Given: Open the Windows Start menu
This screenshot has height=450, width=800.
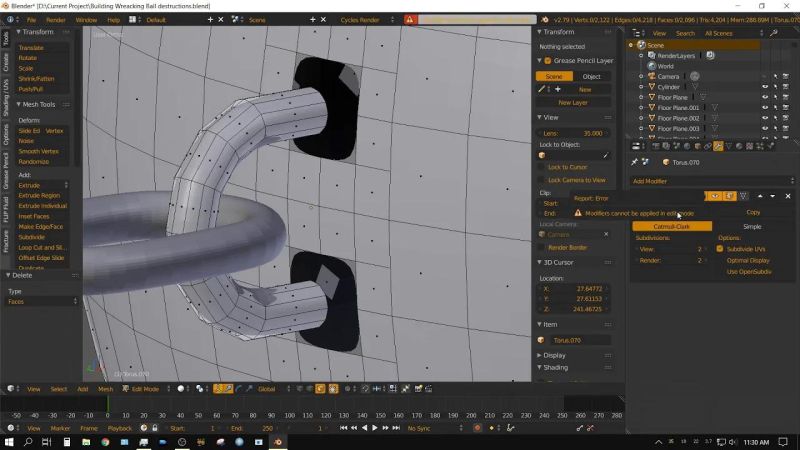Looking at the screenshot, I should [9, 442].
